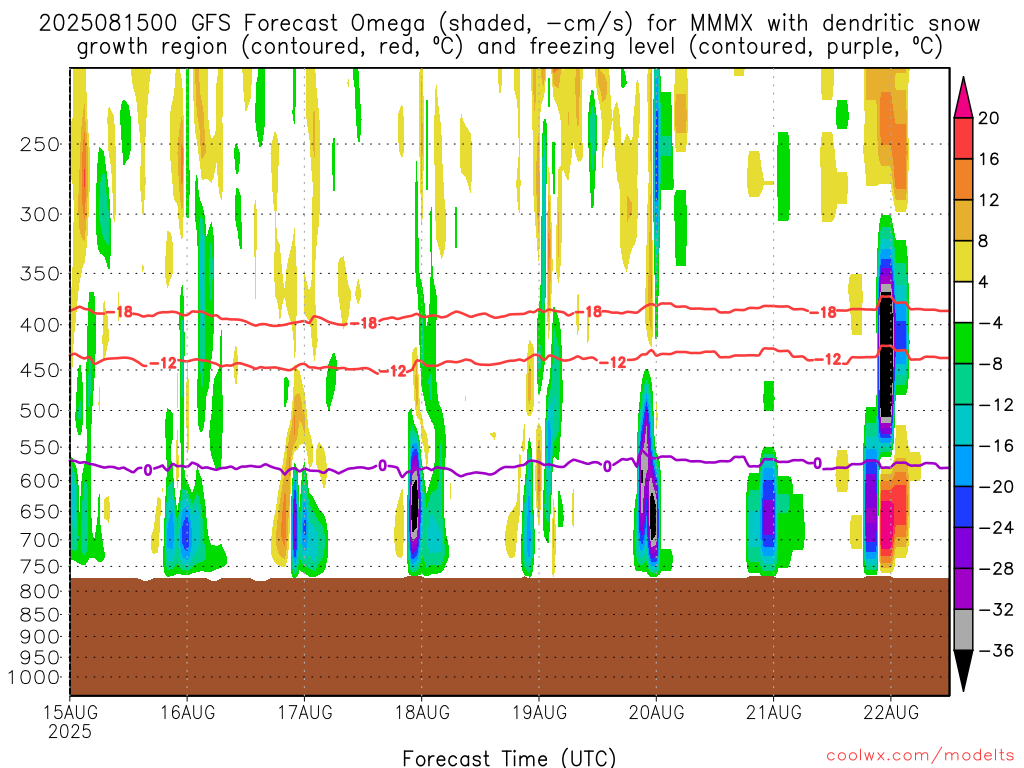1024x768 pixels.
Task: Click the 400 pressure level label
Action: [x=40, y=325]
